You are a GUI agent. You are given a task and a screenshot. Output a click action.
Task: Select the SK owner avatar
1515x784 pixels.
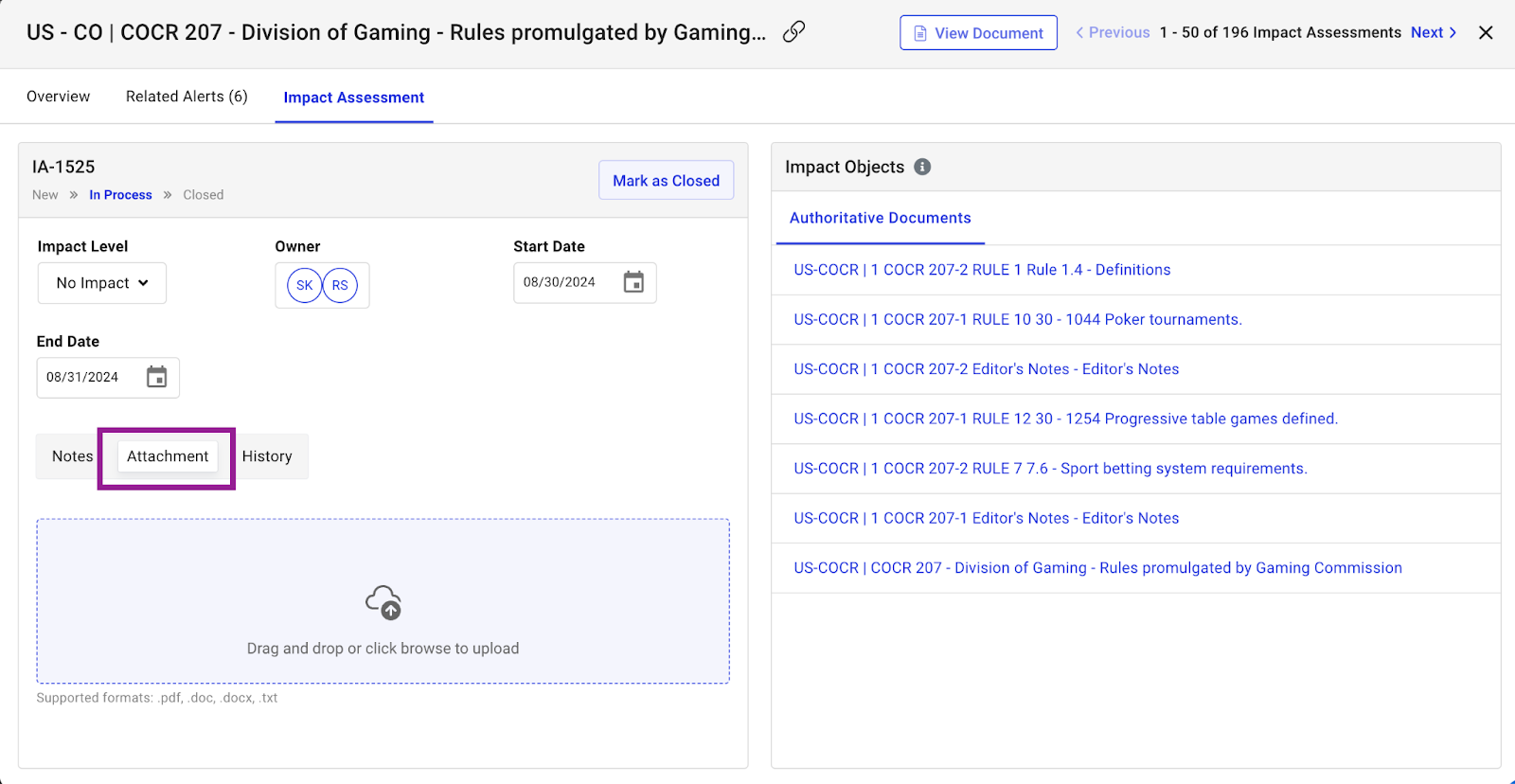(304, 285)
